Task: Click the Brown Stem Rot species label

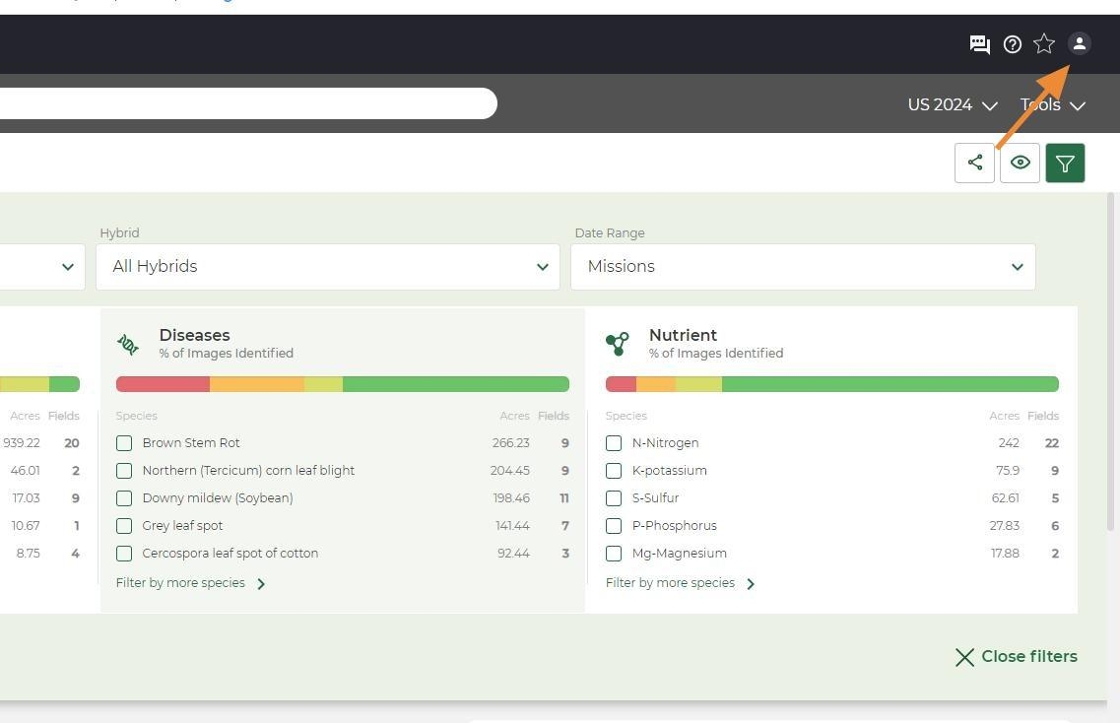Action: click(191, 443)
